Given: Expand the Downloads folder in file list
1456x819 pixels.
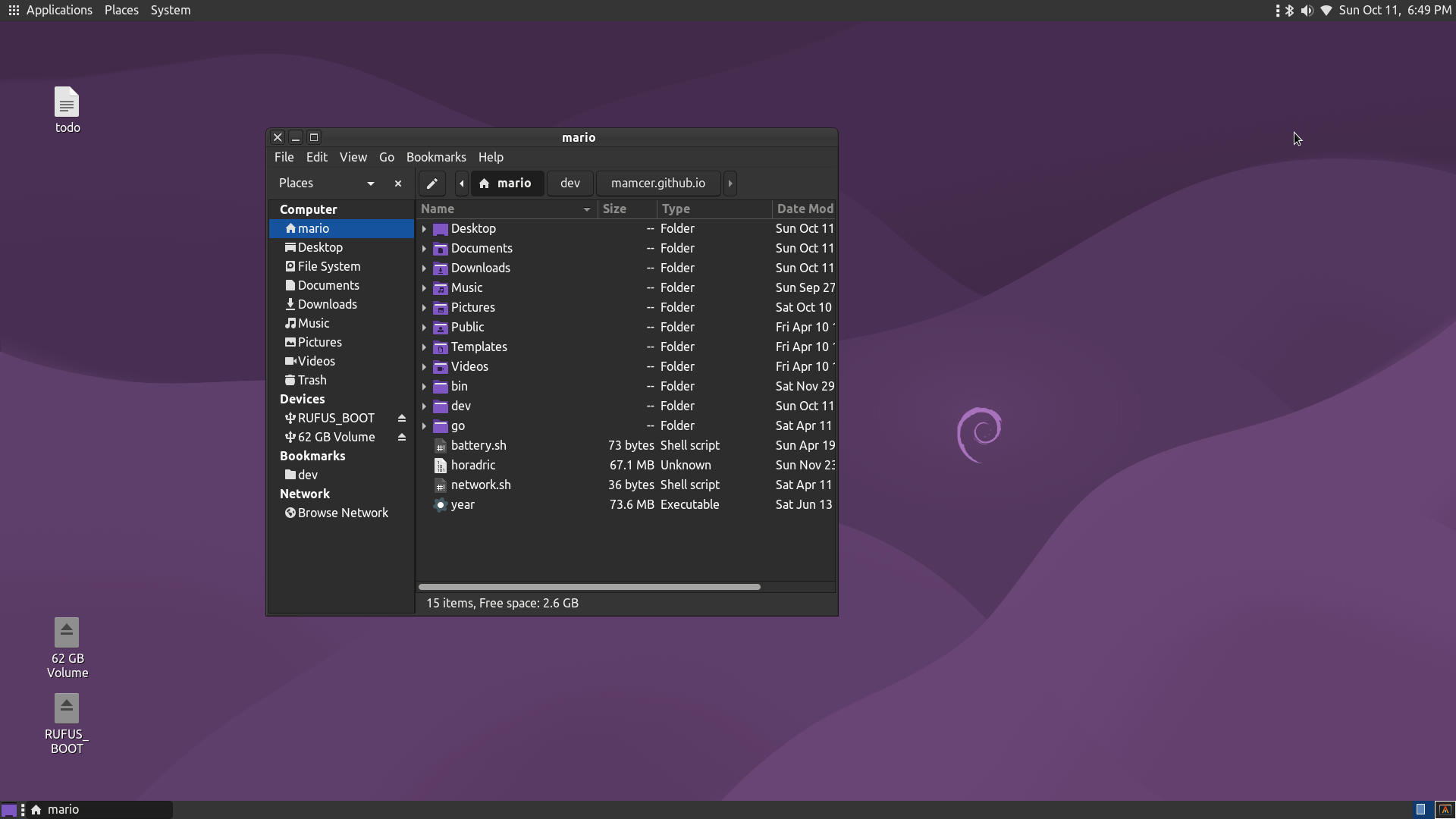Looking at the screenshot, I should tap(424, 268).
